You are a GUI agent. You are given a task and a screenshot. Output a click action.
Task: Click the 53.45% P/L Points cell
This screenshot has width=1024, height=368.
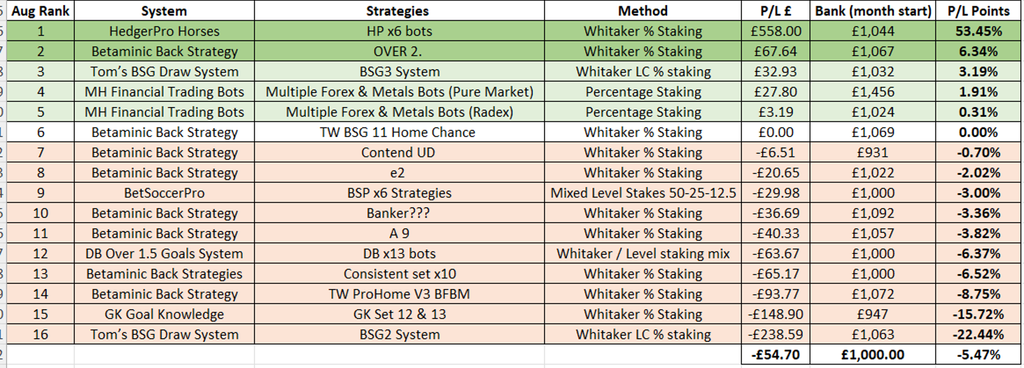pos(978,31)
